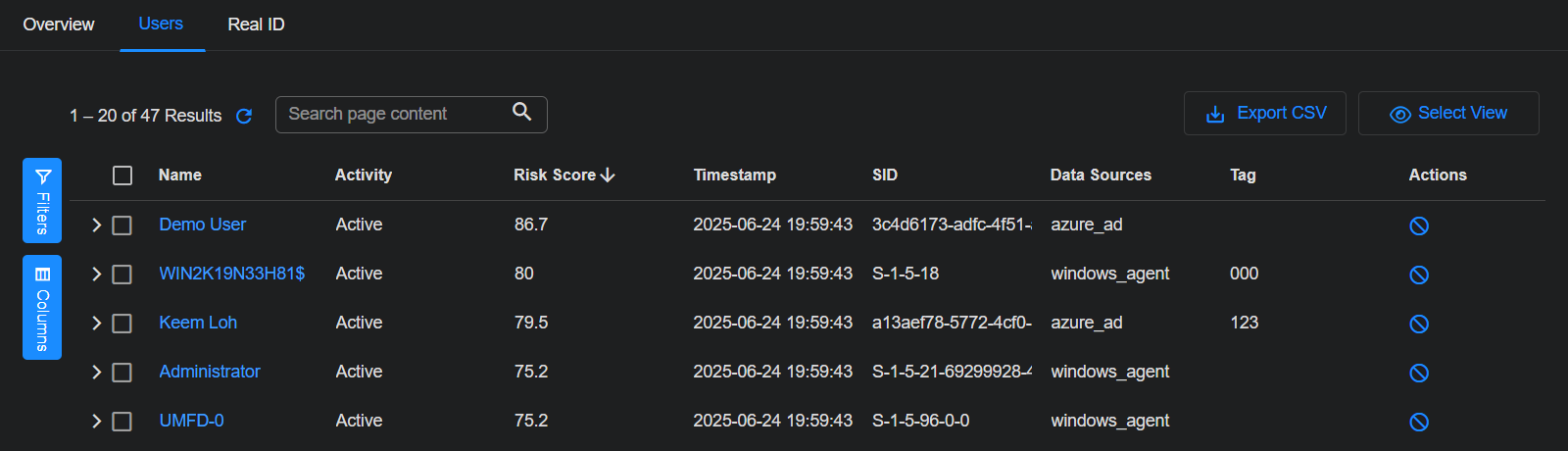Click the block icon for UMFD-0
This screenshot has height=451, width=1568.
pyautogui.click(x=1418, y=422)
